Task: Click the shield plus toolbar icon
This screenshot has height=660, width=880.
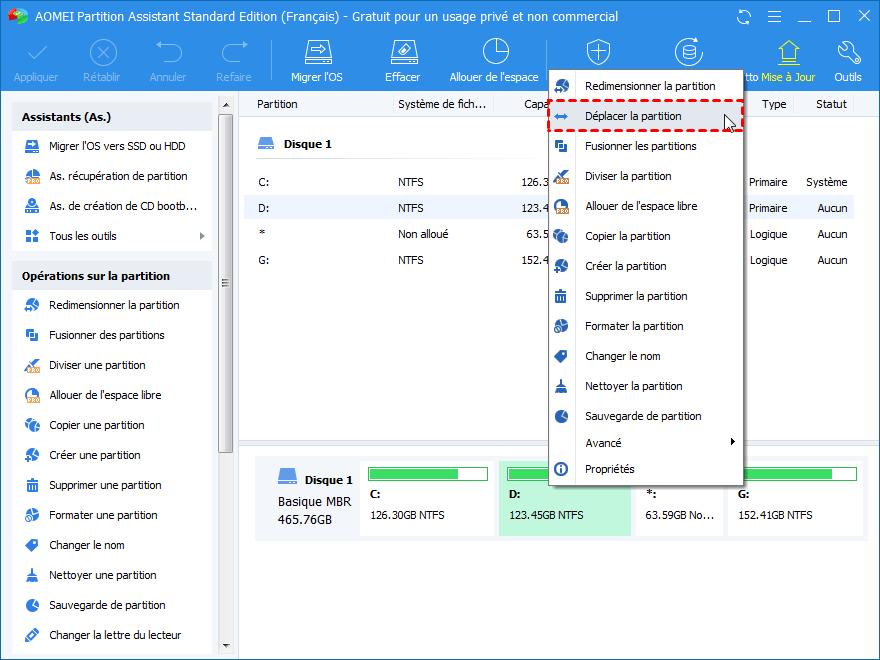Action: (598, 52)
